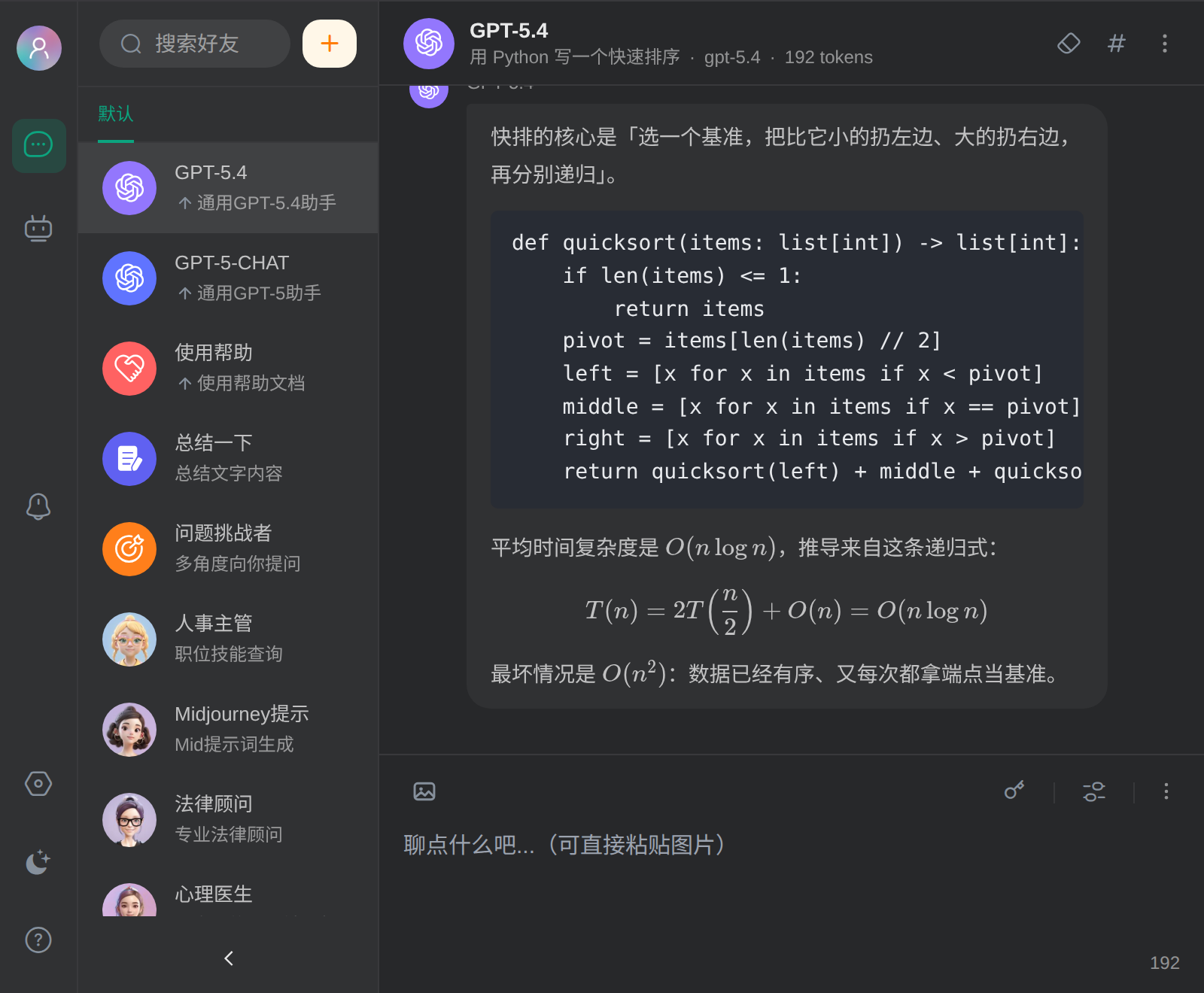Open the robot assistants sidebar icon

pos(38,228)
